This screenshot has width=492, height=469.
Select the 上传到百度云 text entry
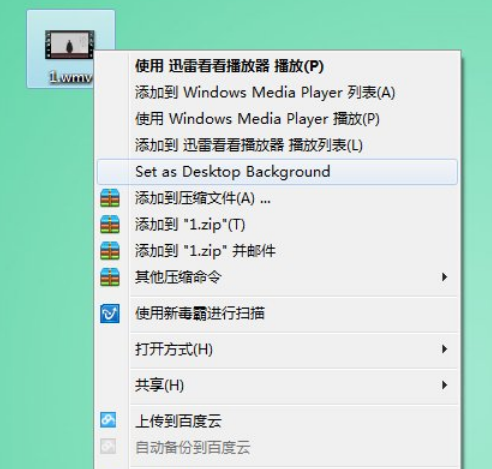[x=178, y=421]
